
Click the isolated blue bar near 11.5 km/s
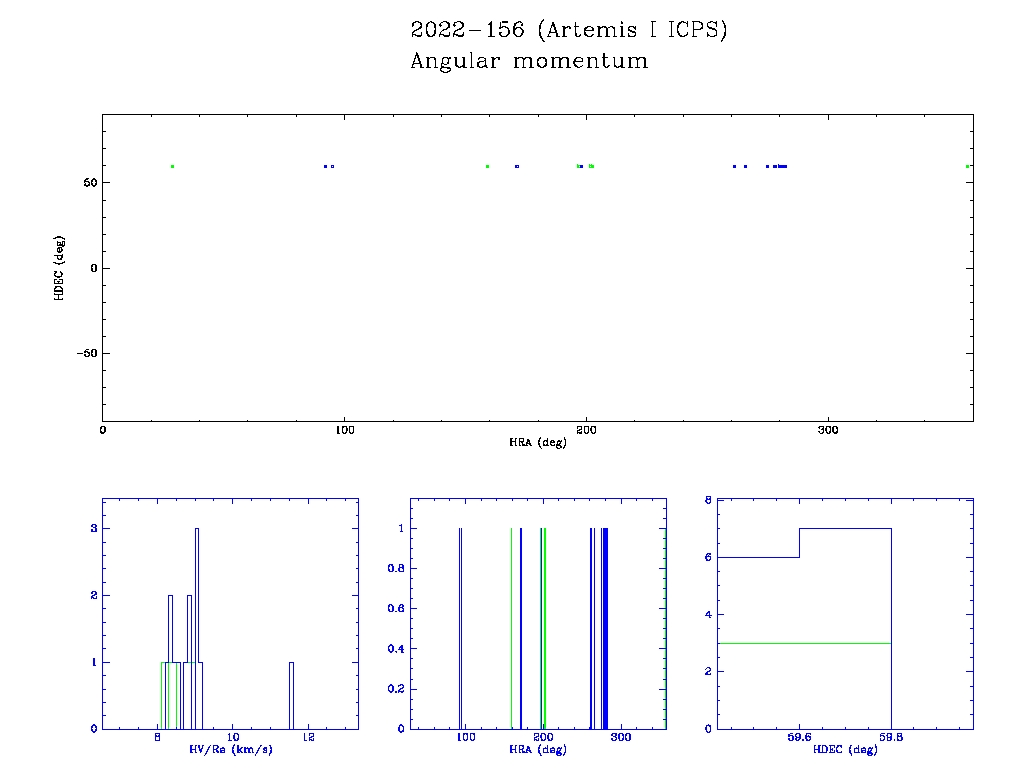coord(291,696)
